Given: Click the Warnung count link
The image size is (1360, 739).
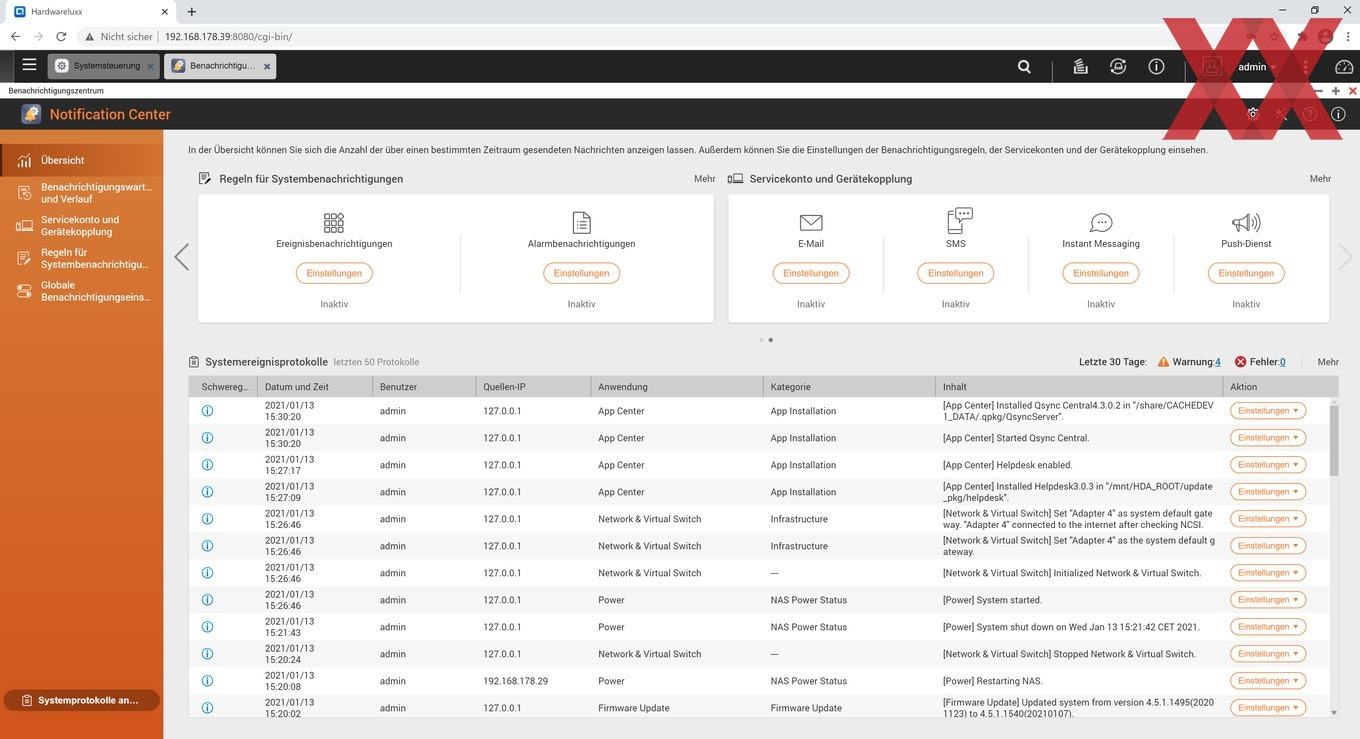Looking at the screenshot, I should (1217, 362).
